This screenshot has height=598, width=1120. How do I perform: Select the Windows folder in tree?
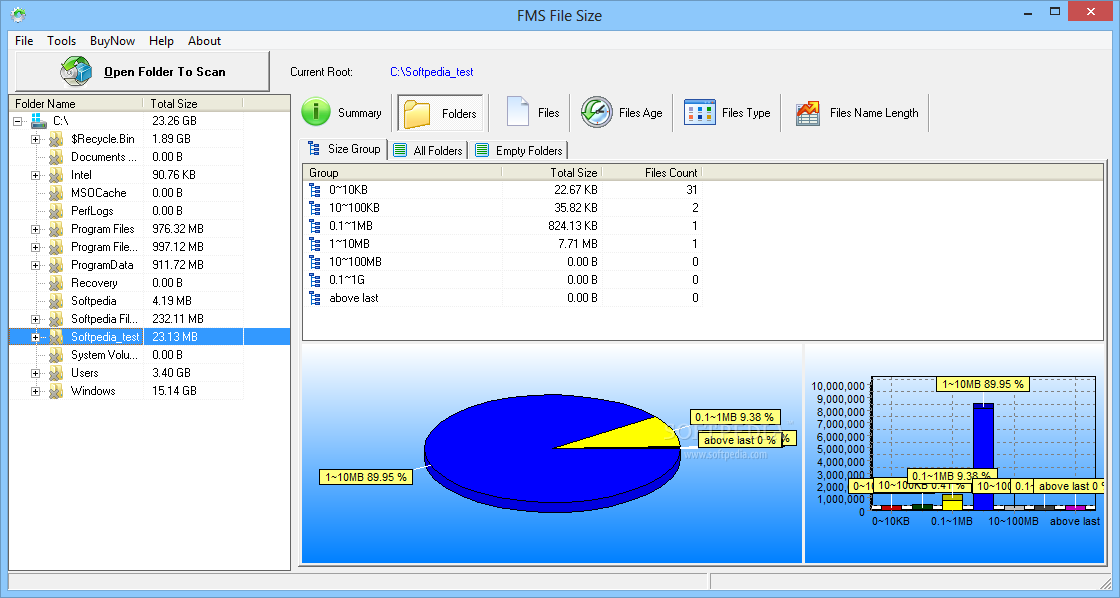point(93,391)
